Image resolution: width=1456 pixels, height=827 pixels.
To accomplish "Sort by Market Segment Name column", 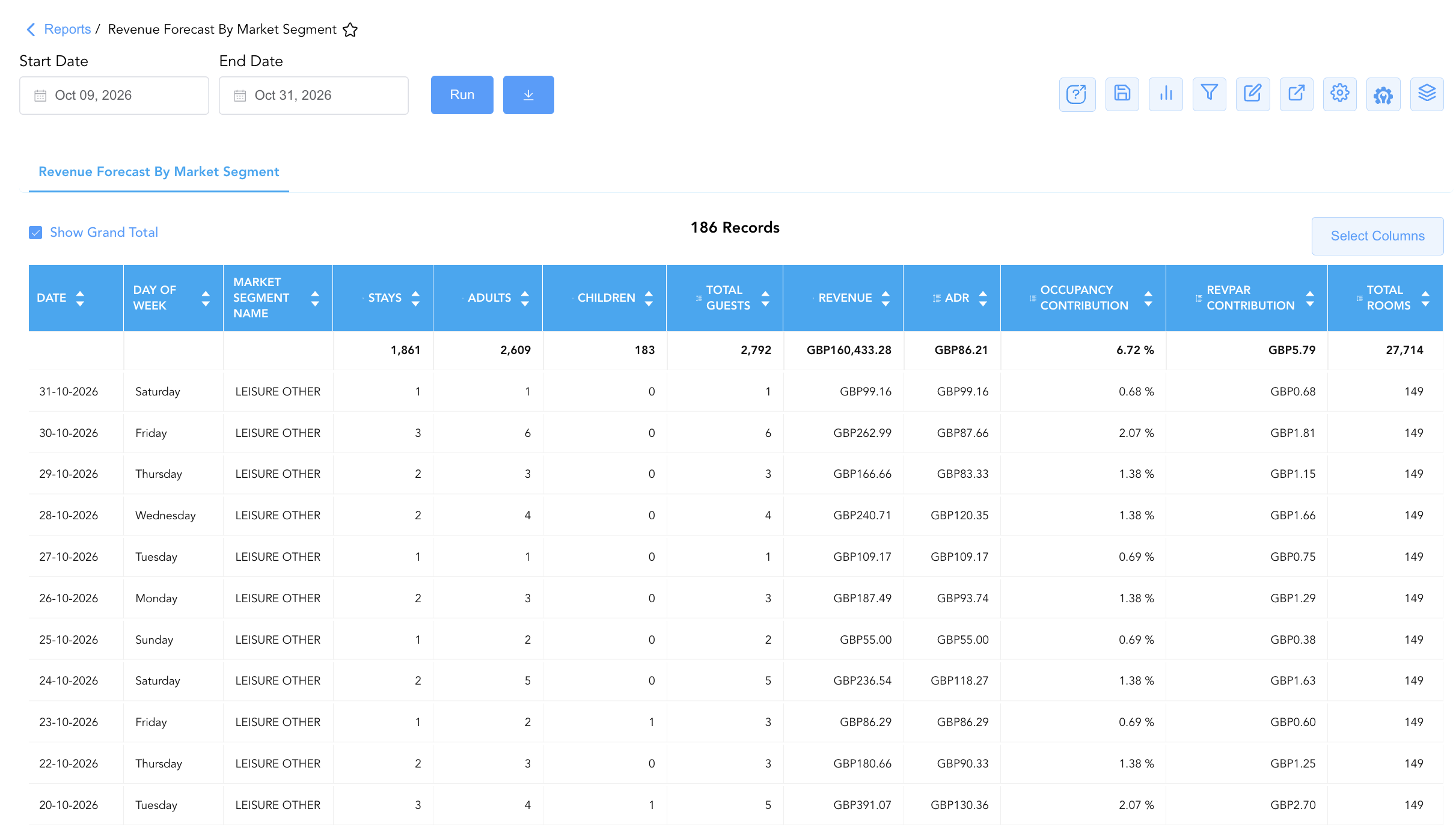I will 315,298.
